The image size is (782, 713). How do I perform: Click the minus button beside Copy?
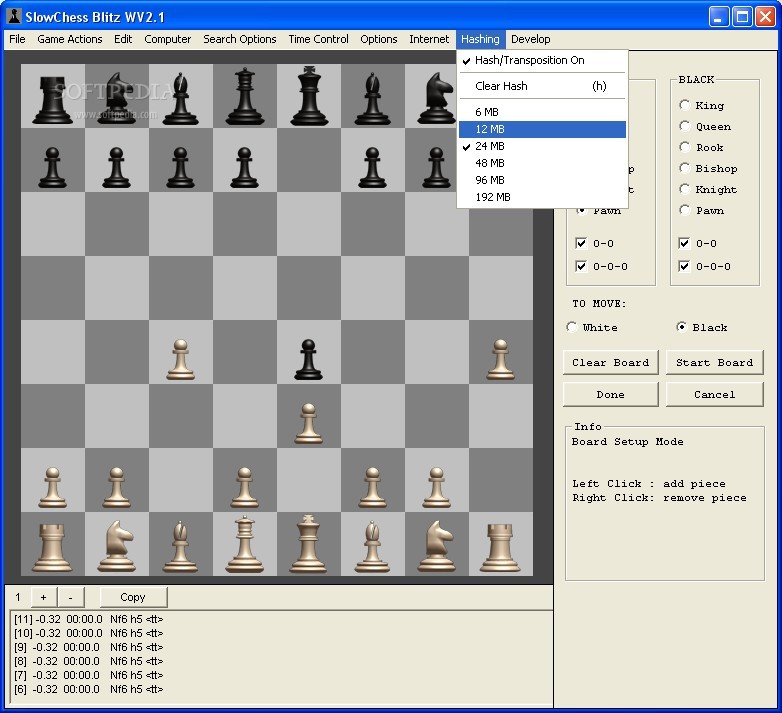[70, 597]
